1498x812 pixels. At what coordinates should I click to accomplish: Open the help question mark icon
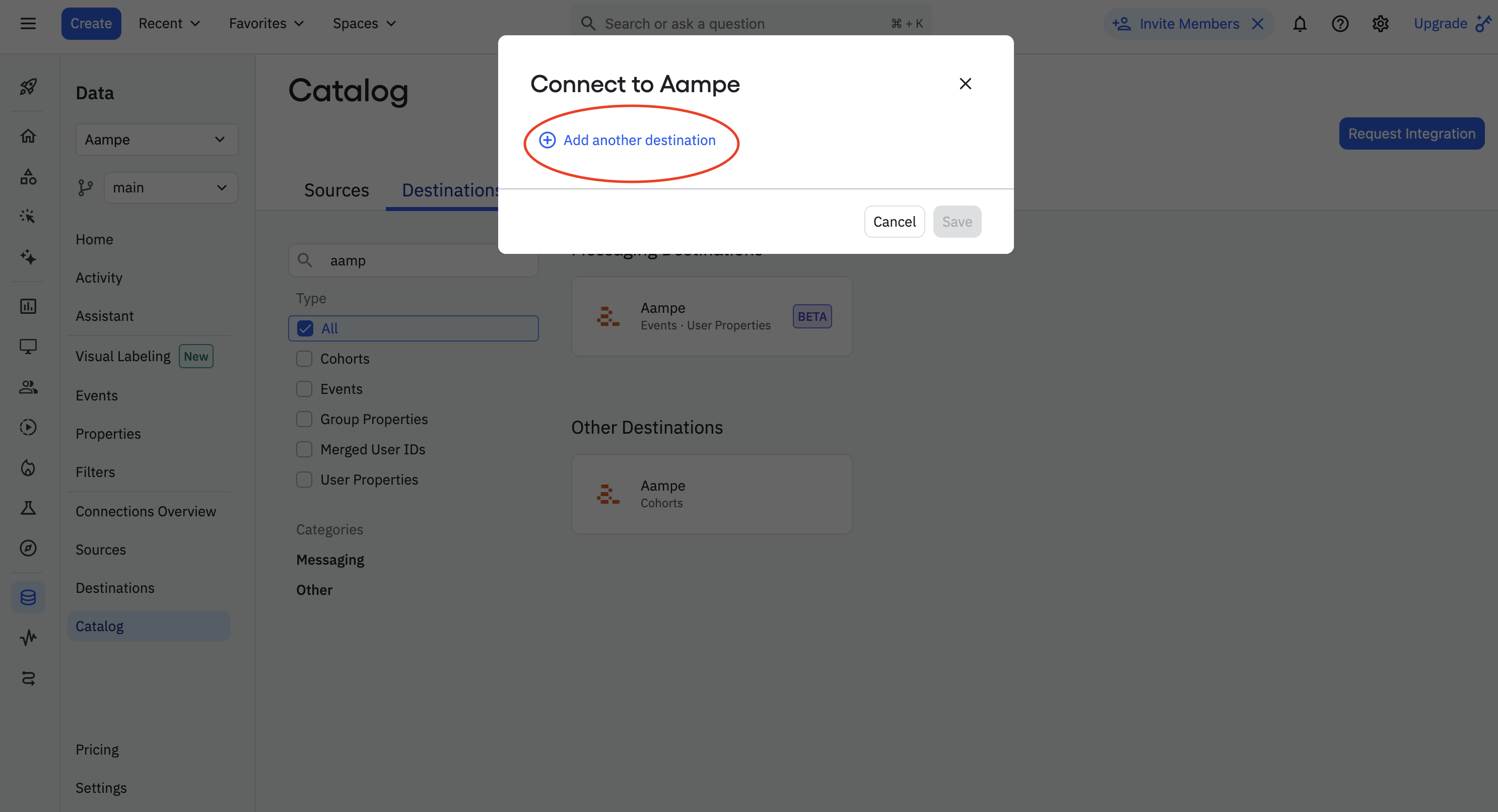click(1340, 24)
